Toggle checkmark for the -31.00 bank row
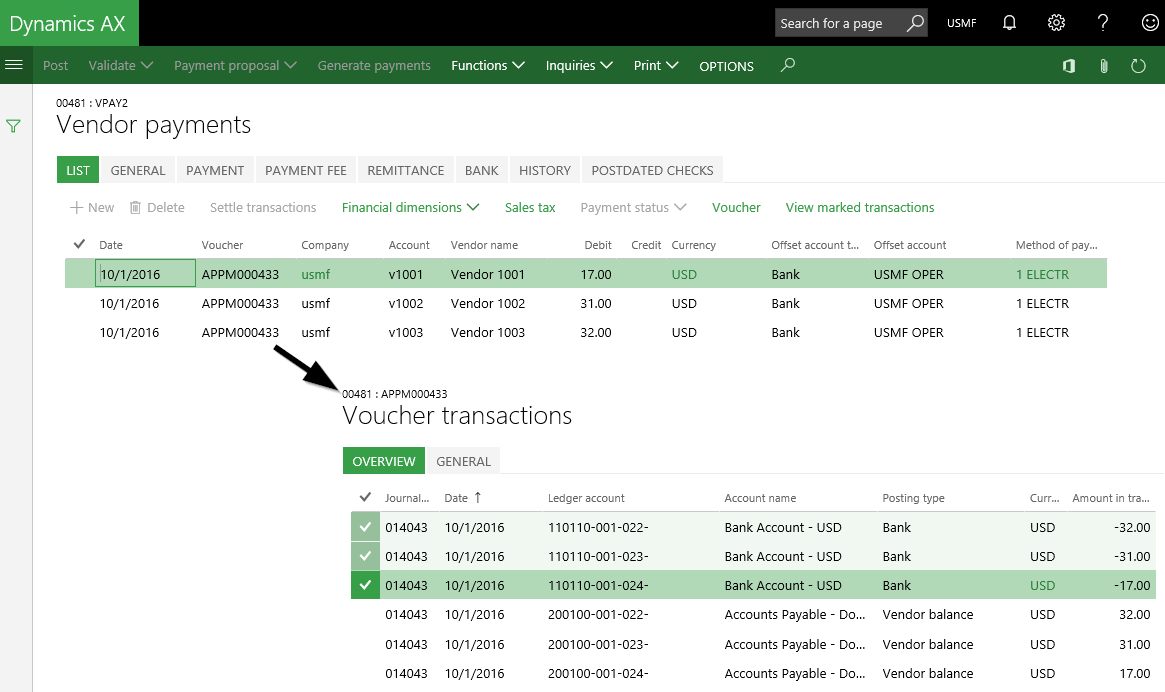Image resolution: width=1165 pixels, height=692 pixels. [x=365, y=556]
